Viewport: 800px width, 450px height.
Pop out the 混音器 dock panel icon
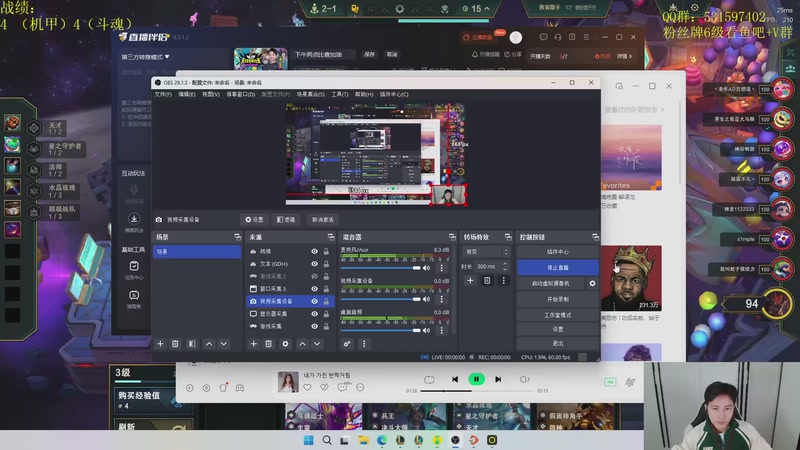click(x=452, y=237)
